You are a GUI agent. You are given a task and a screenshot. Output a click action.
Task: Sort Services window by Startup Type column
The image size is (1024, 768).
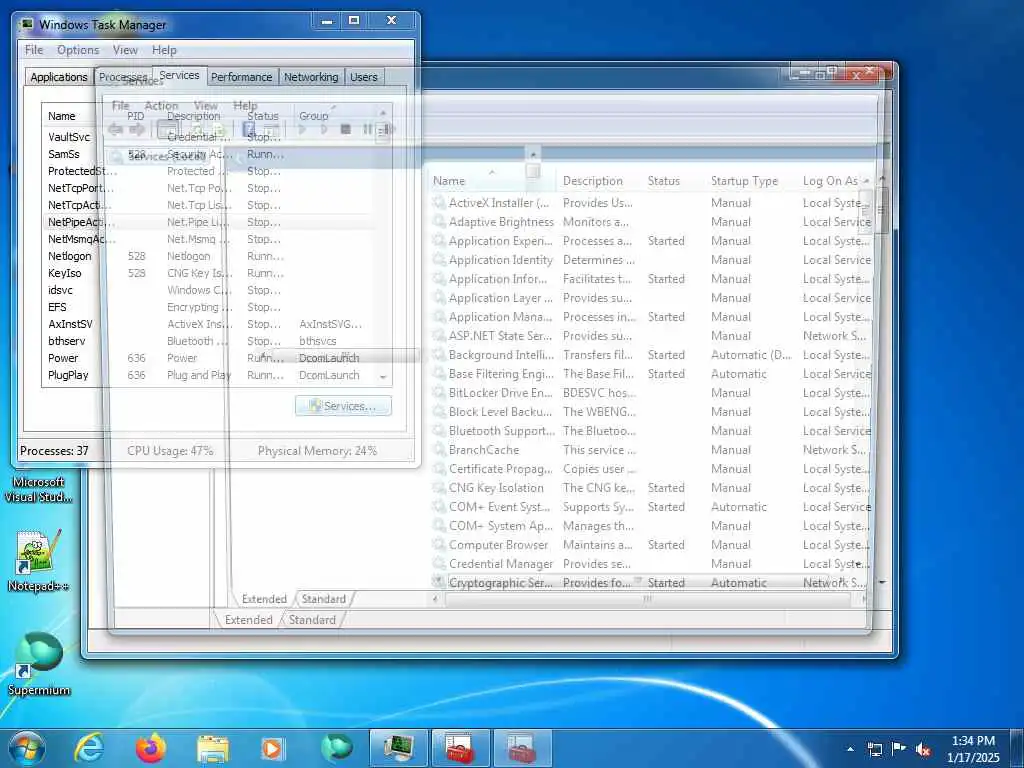[744, 181]
